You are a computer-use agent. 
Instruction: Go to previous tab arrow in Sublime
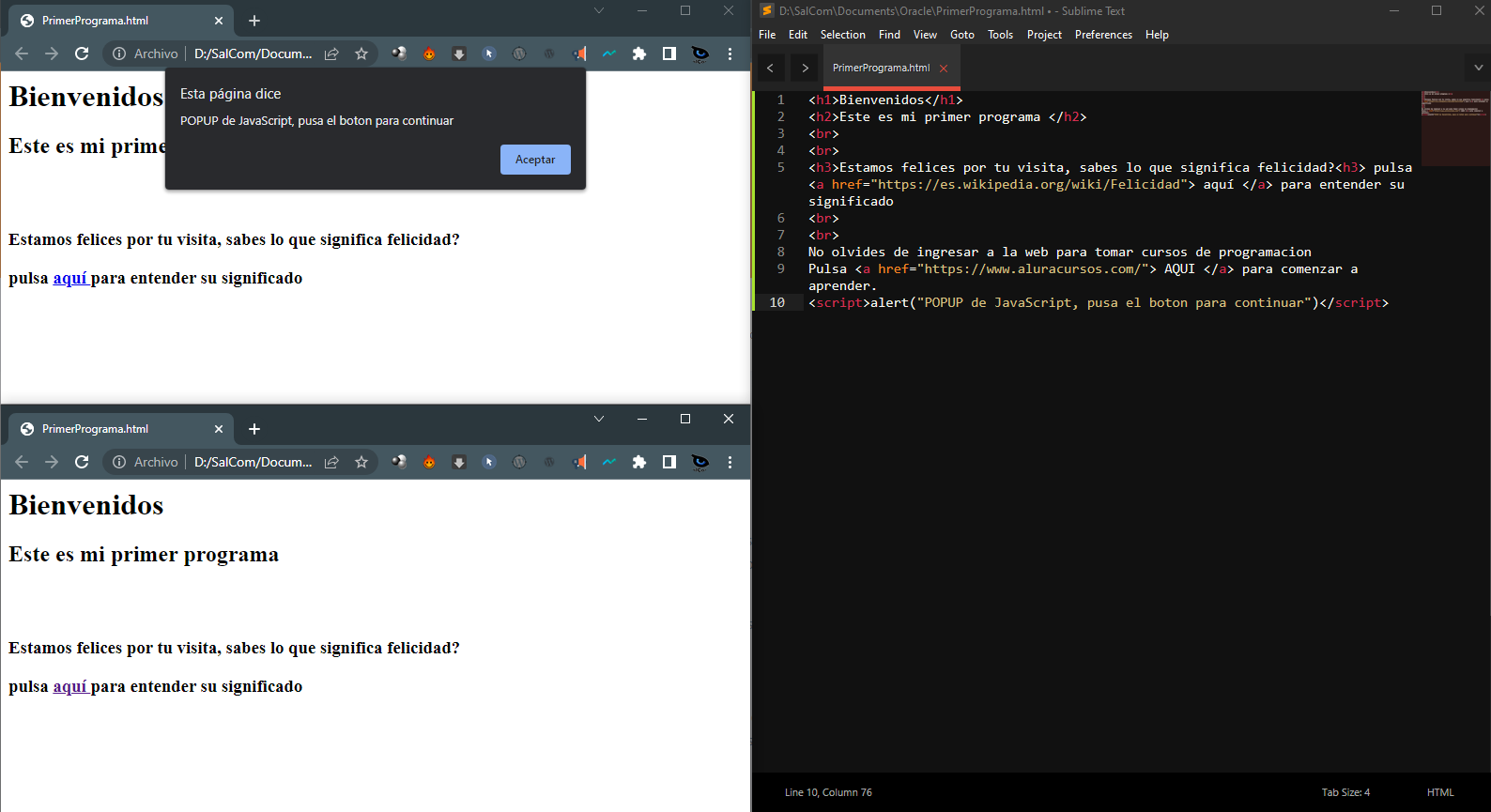pyautogui.click(x=770, y=68)
